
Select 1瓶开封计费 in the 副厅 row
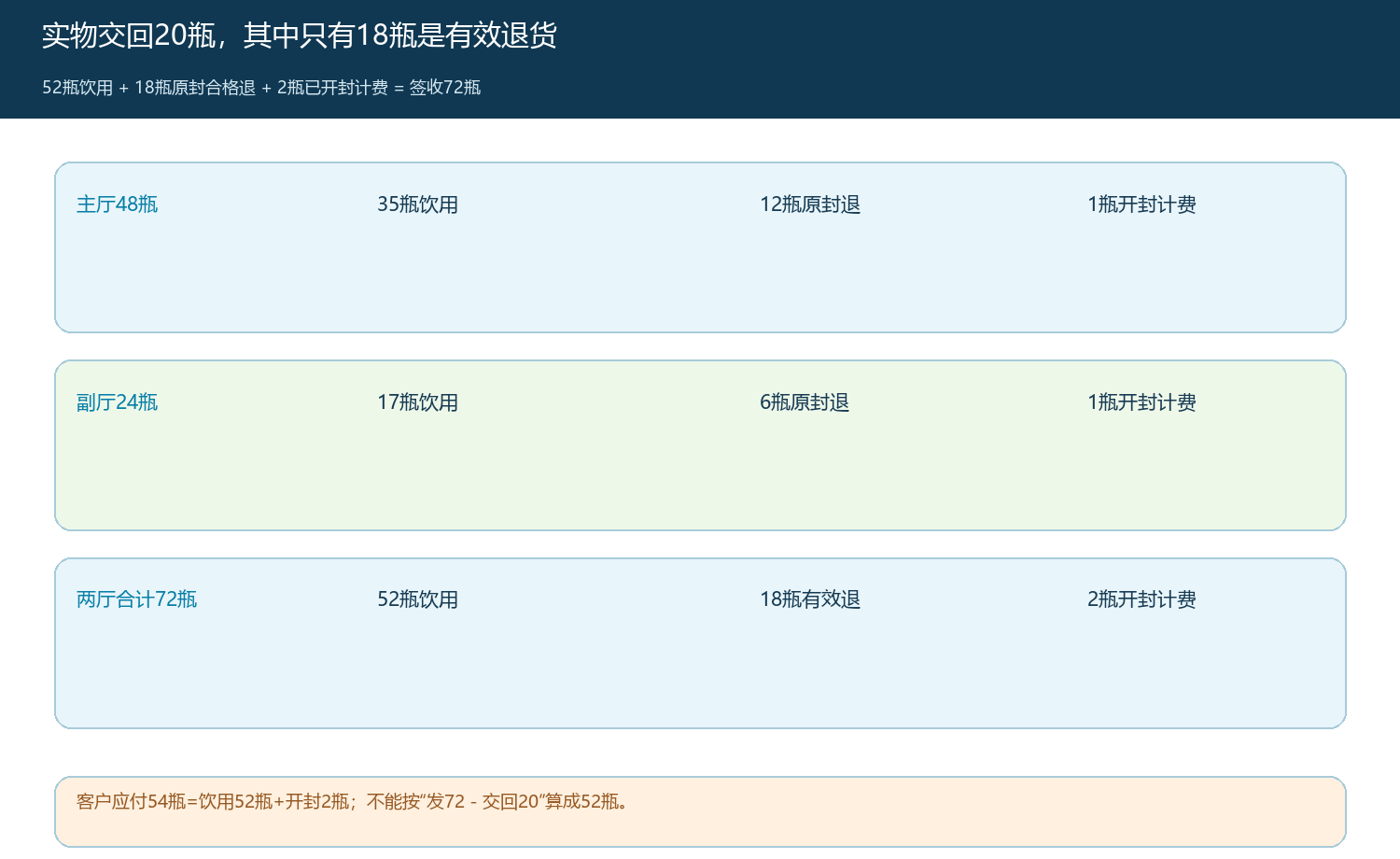(x=1141, y=402)
